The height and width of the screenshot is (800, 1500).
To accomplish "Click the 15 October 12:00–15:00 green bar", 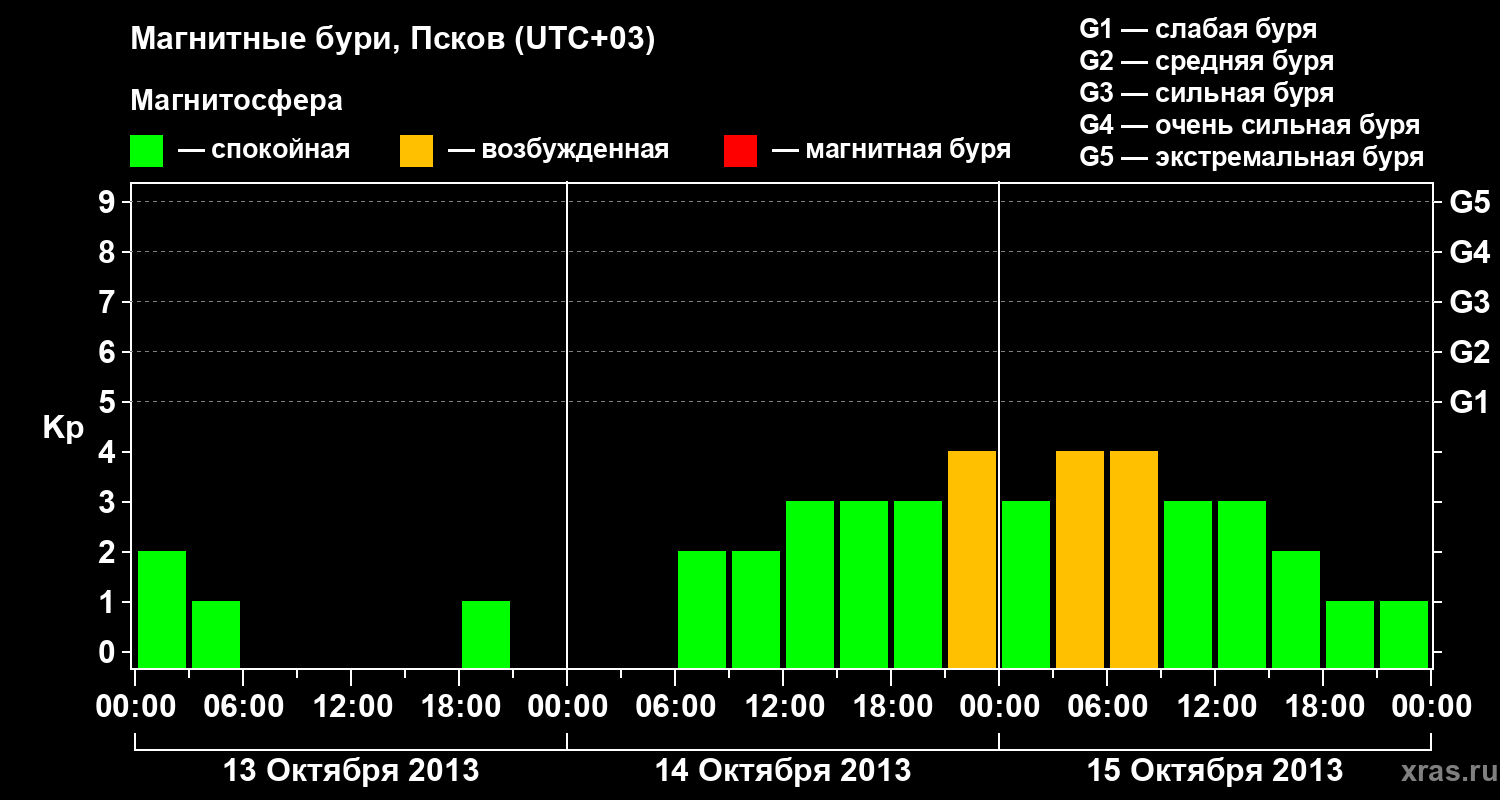I will click(1242, 584).
